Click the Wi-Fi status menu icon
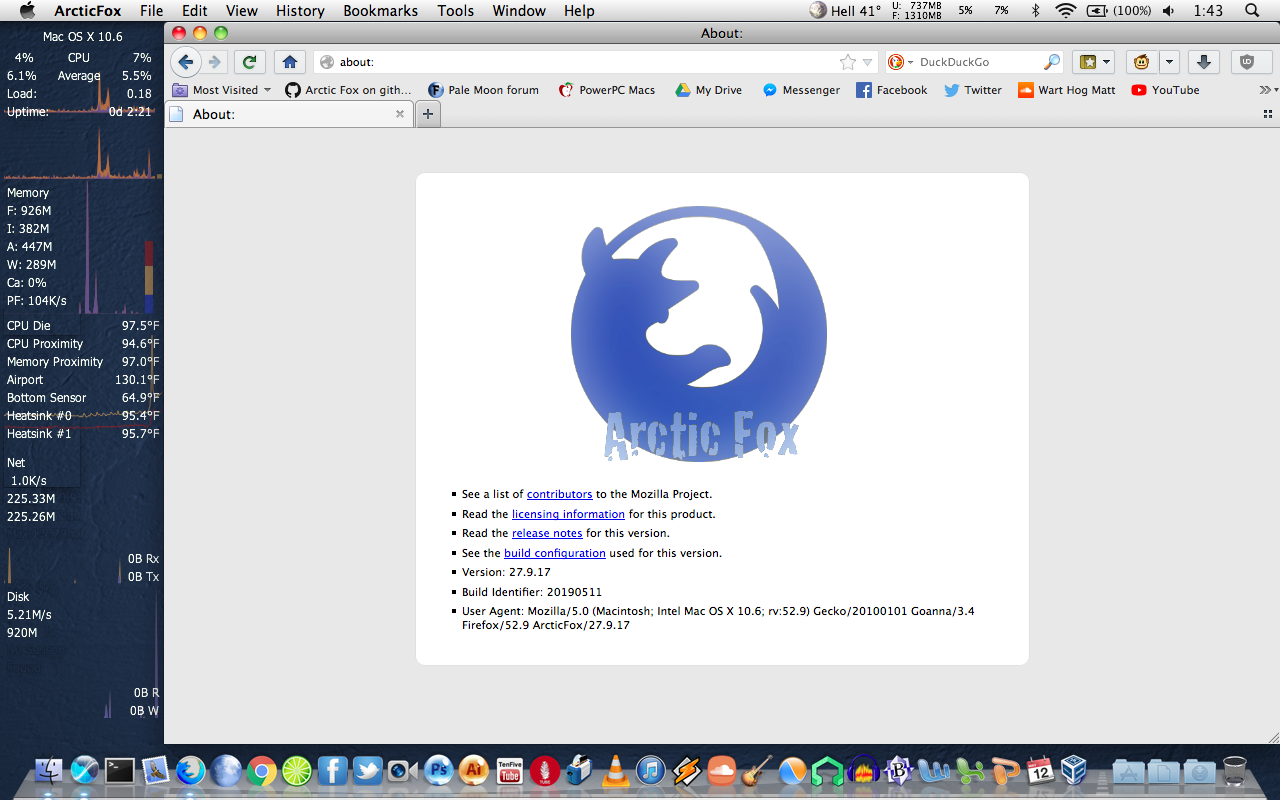 click(1065, 11)
